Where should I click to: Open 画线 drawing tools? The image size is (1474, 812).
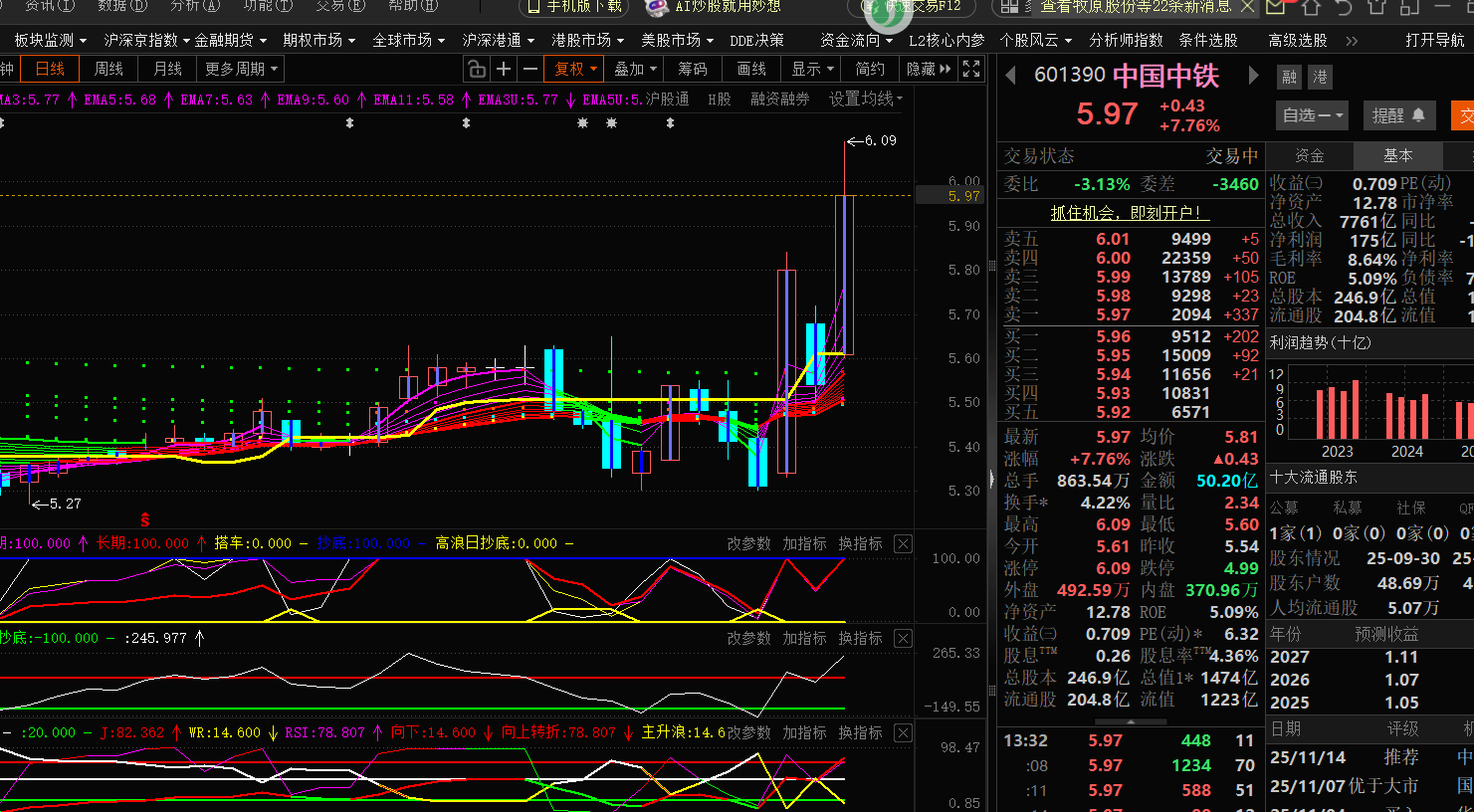pos(751,69)
